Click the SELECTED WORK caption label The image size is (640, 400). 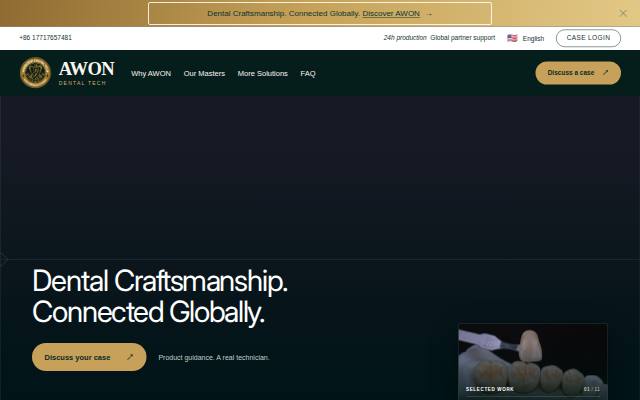pos(489,389)
